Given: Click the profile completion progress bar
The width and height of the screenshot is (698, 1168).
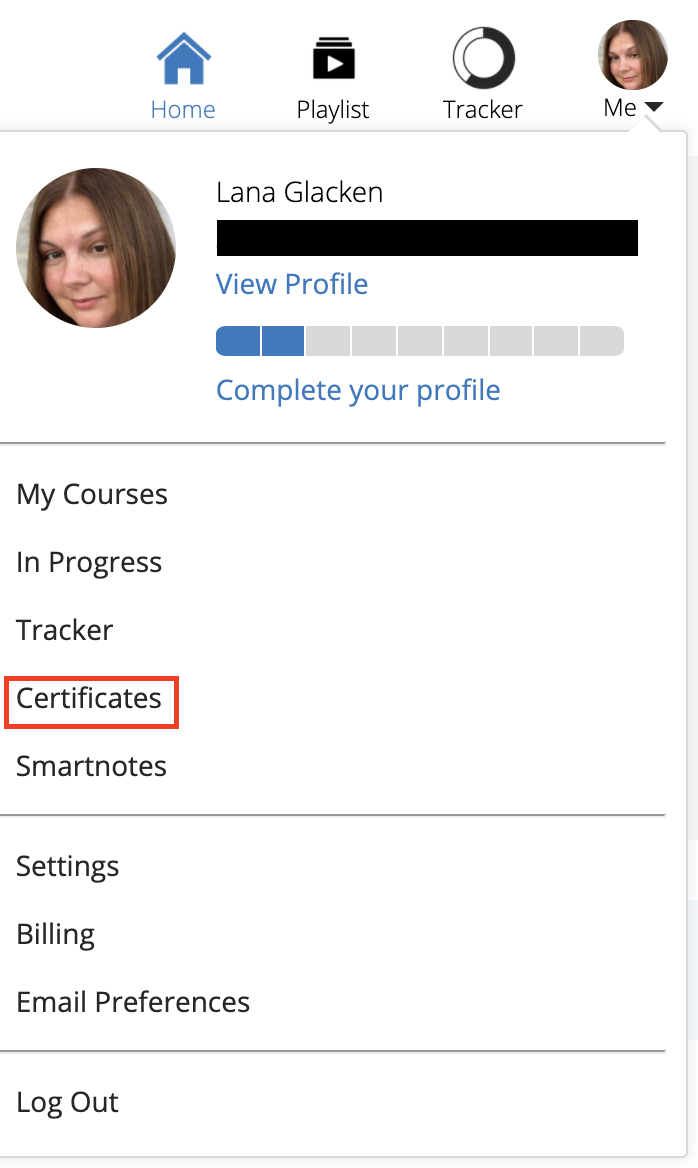Looking at the screenshot, I should (x=419, y=341).
